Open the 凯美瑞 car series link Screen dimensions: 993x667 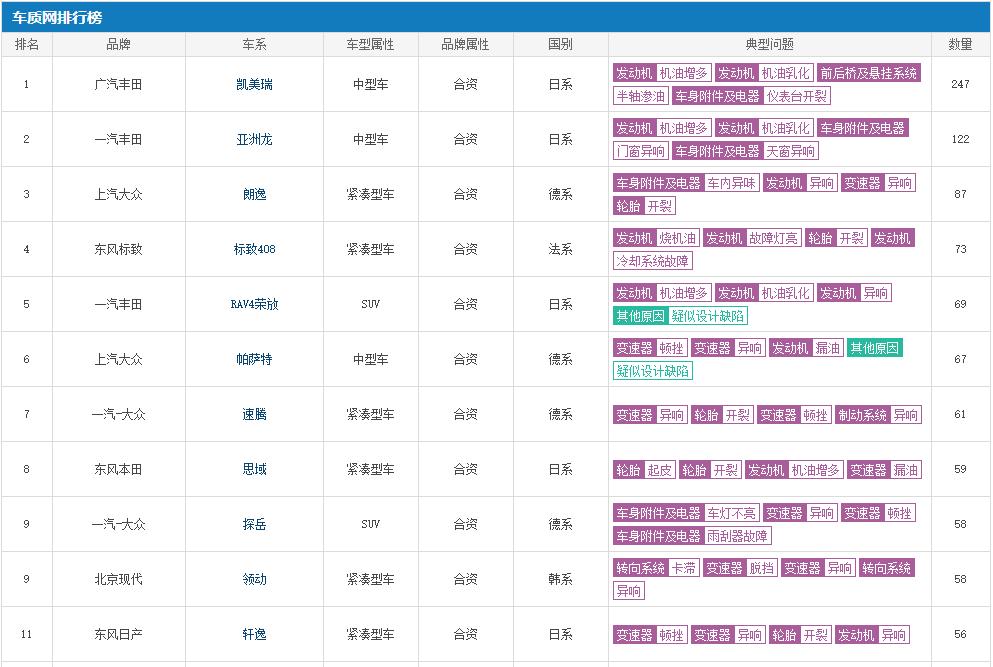coord(254,85)
